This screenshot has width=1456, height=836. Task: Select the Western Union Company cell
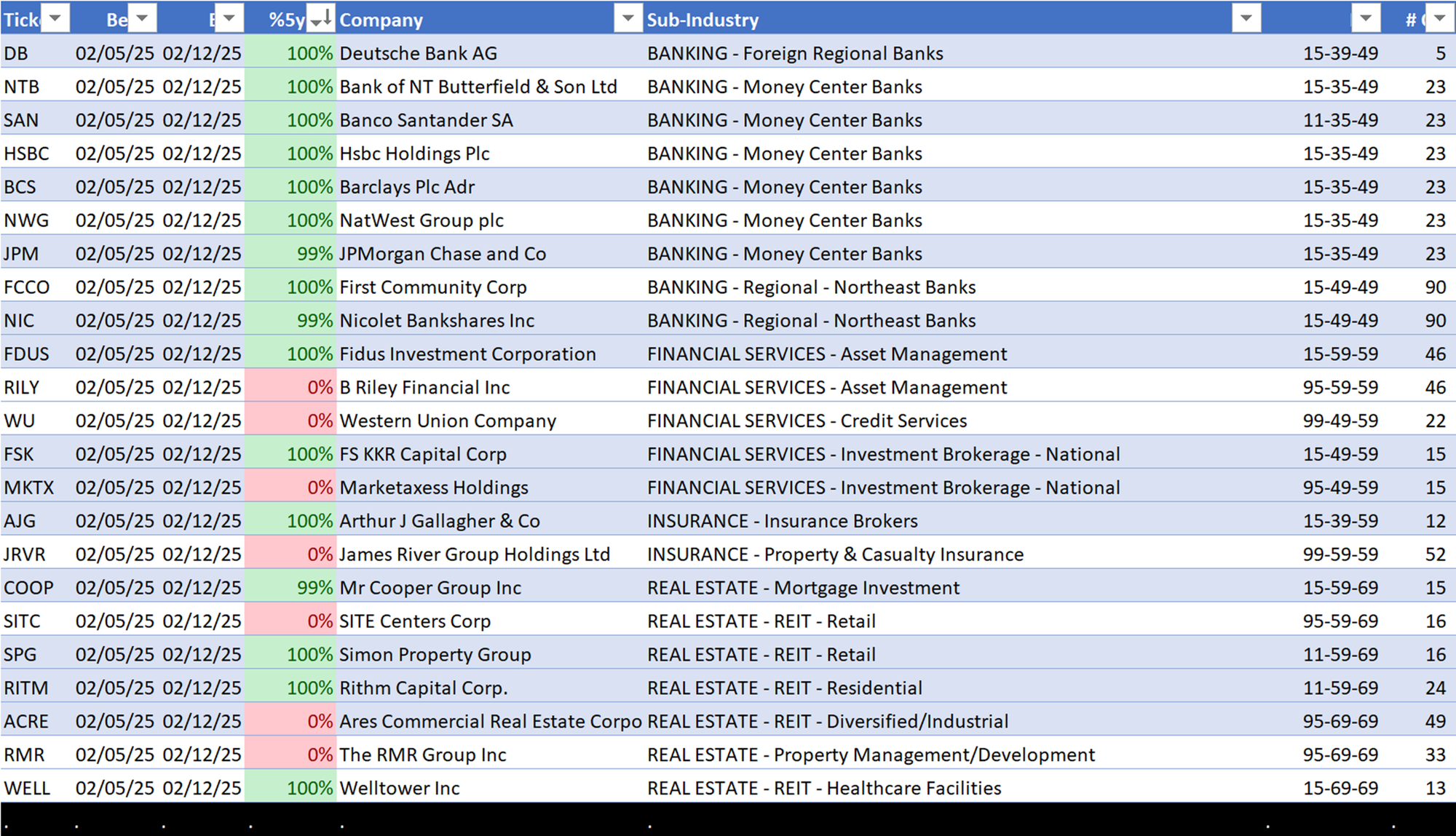tap(448, 421)
